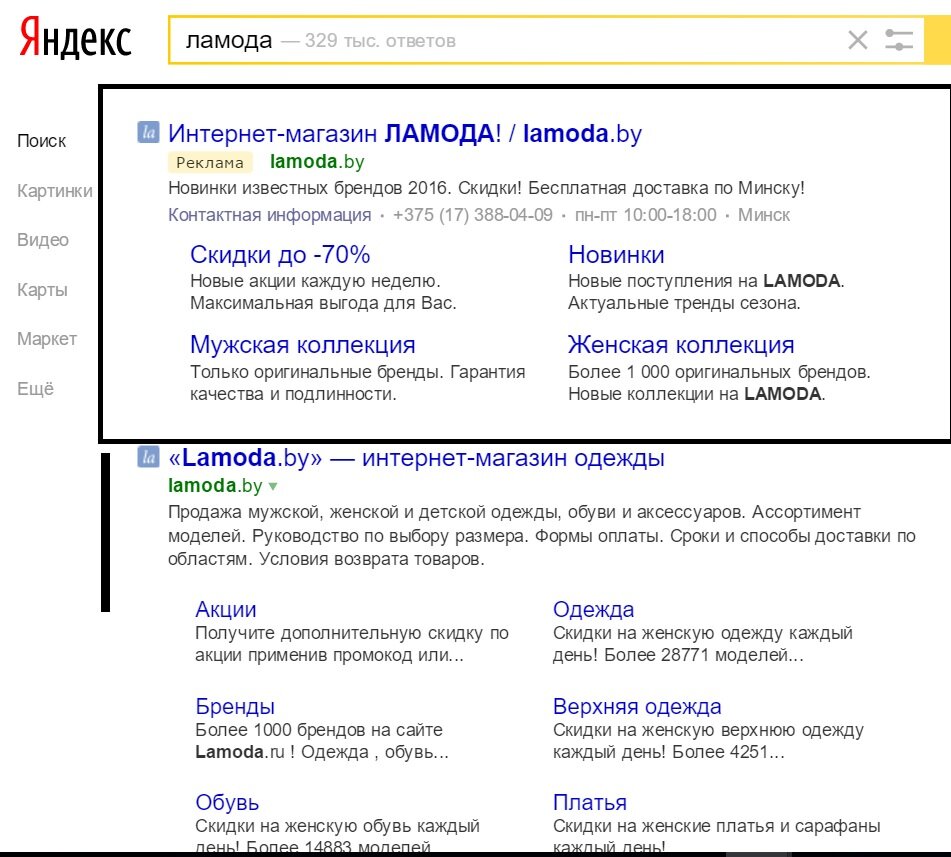This screenshot has width=951, height=857.
Task: Click the Lamoda favicon on the organic result
Action: [x=148, y=457]
